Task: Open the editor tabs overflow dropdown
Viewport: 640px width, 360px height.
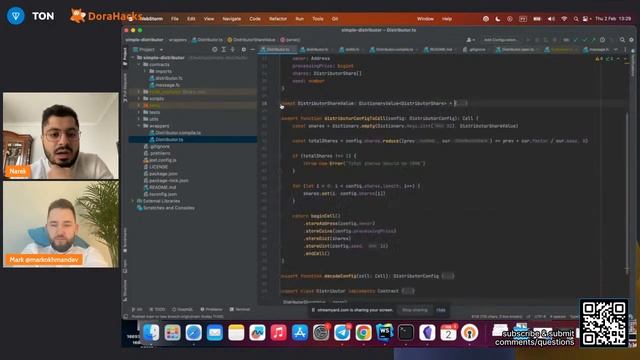Action: [616, 49]
